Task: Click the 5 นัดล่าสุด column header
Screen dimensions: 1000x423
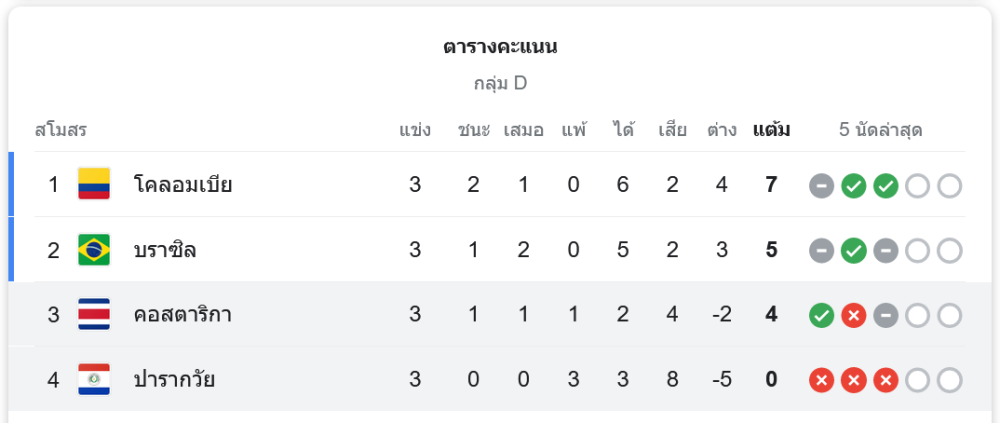Action: [881, 131]
